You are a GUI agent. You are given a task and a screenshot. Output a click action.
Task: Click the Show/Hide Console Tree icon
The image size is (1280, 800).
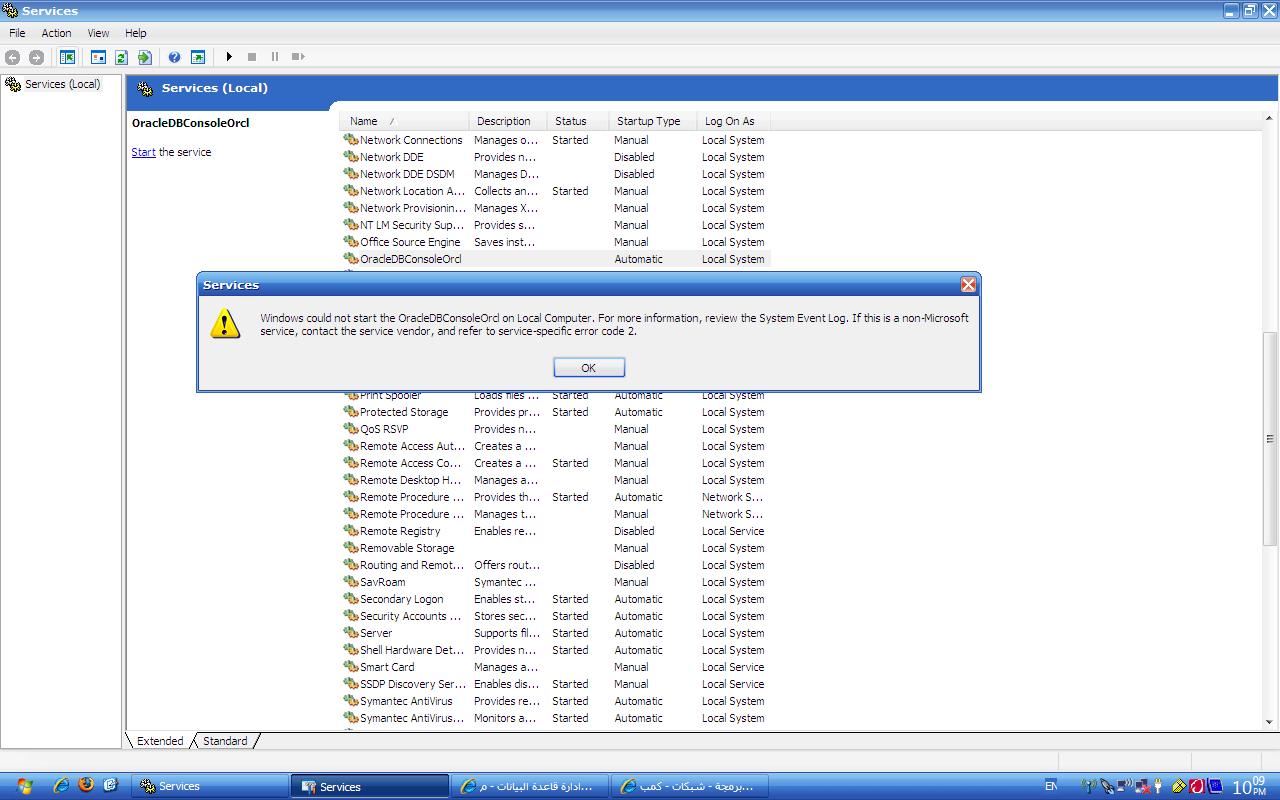click(67, 57)
